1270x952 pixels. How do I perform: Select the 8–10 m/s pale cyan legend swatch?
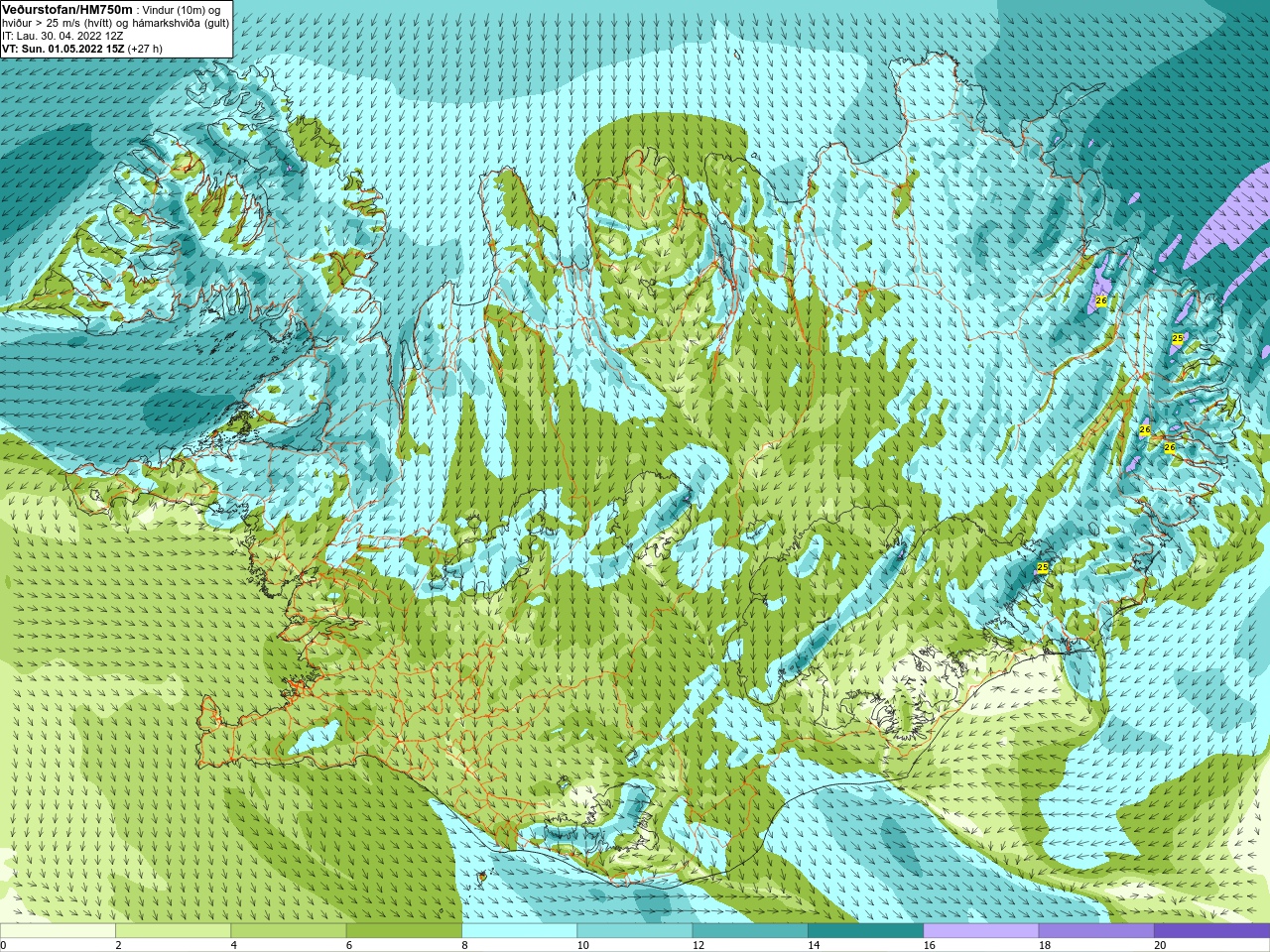[519, 931]
